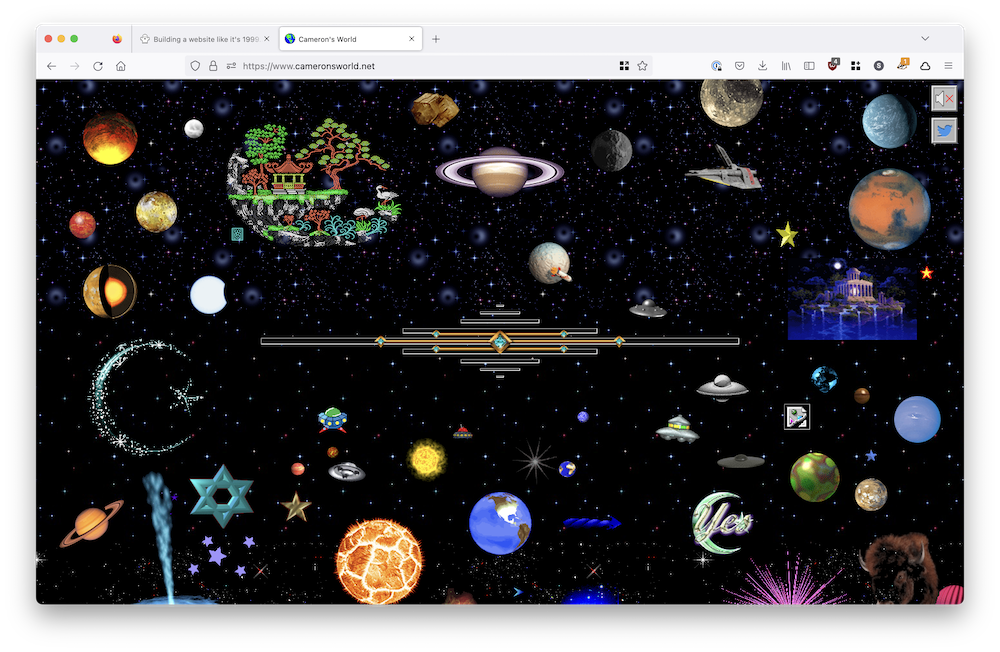The height and width of the screenshot is (652, 1000).
Task: Bookmark this page with the star icon
Action: (x=642, y=66)
